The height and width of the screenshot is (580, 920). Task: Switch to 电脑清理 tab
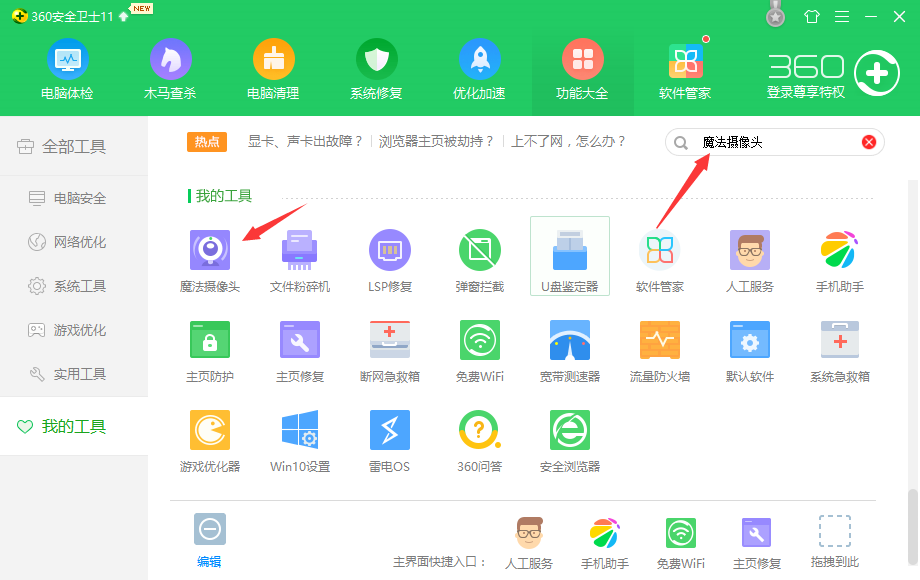273,69
